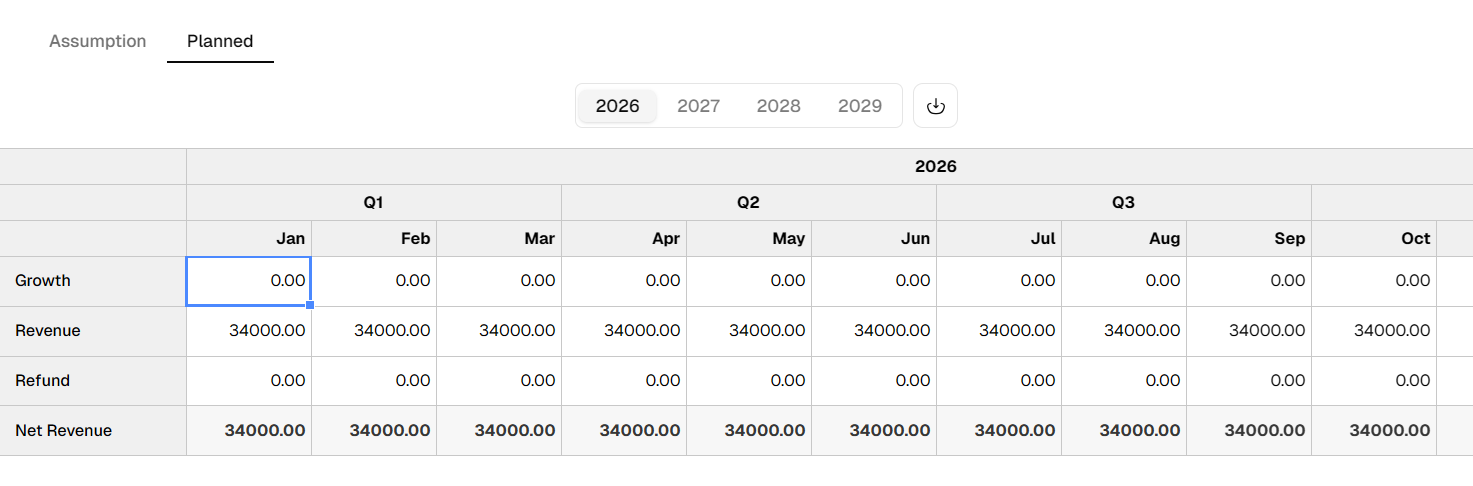Select the Planned tab
The image size is (1473, 486).
point(220,41)
